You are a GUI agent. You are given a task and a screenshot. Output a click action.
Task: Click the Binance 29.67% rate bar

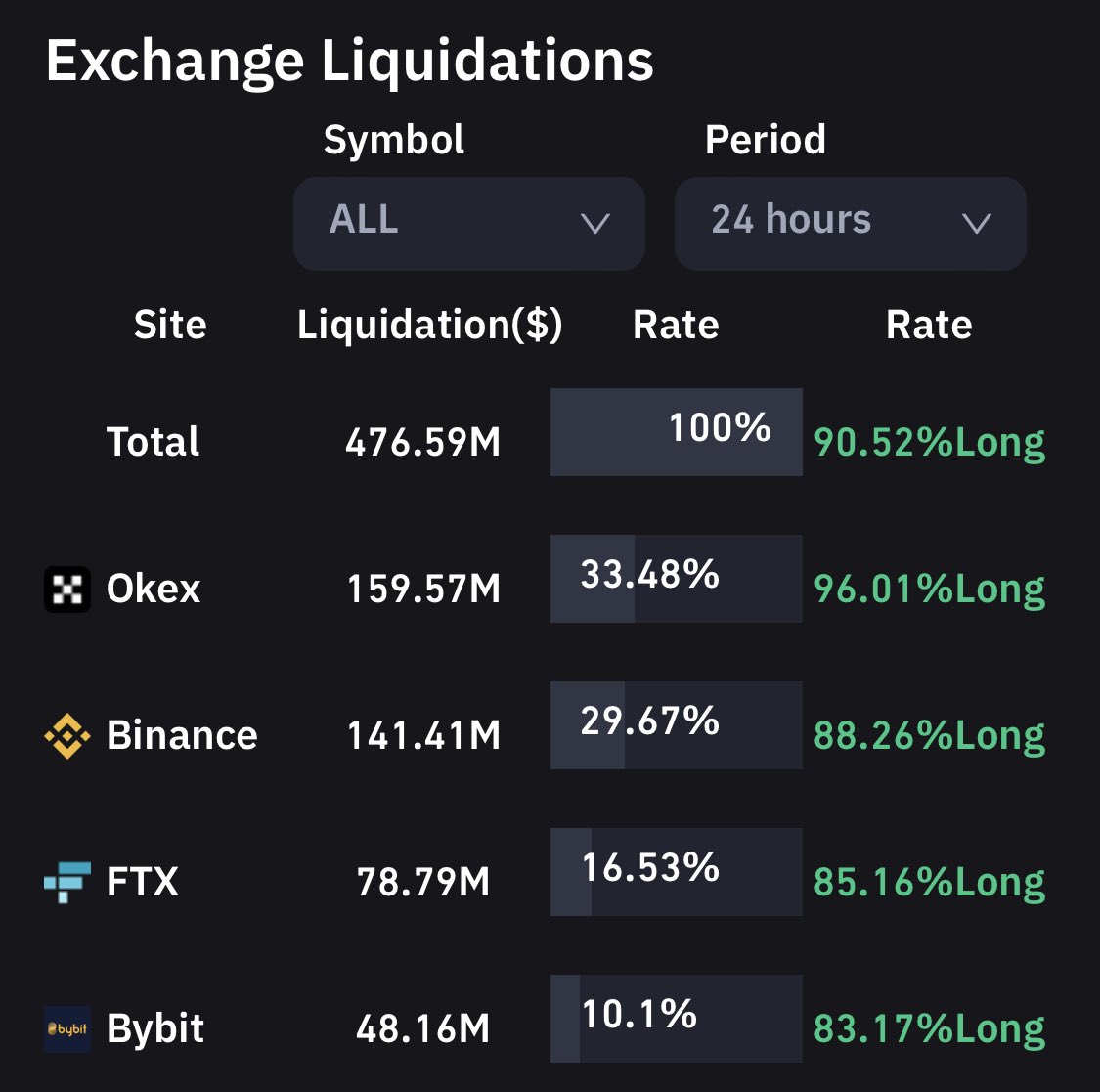[x=677, y=725]
